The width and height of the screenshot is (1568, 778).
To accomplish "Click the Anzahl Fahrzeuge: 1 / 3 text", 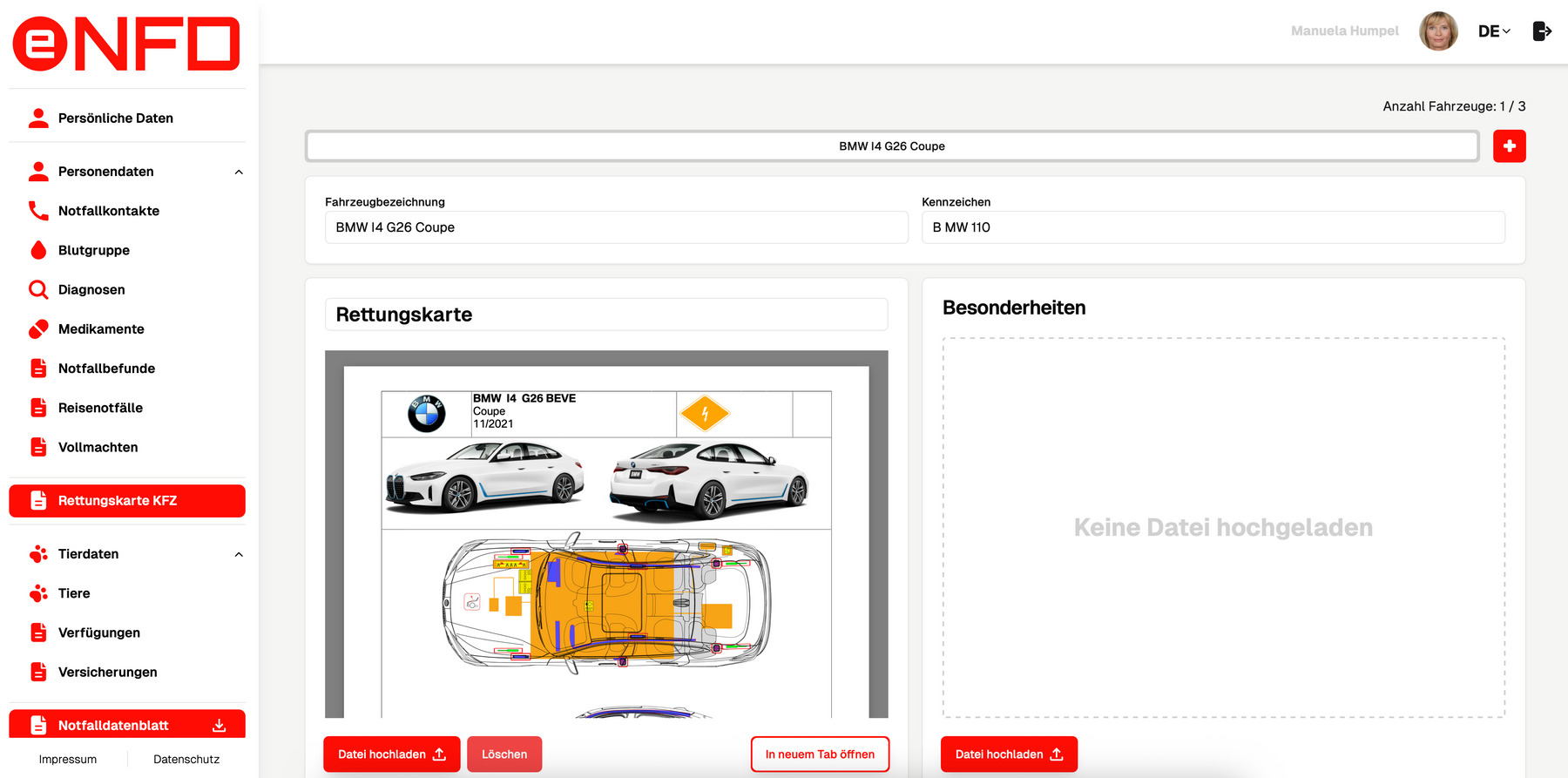I will (1454, 106).
